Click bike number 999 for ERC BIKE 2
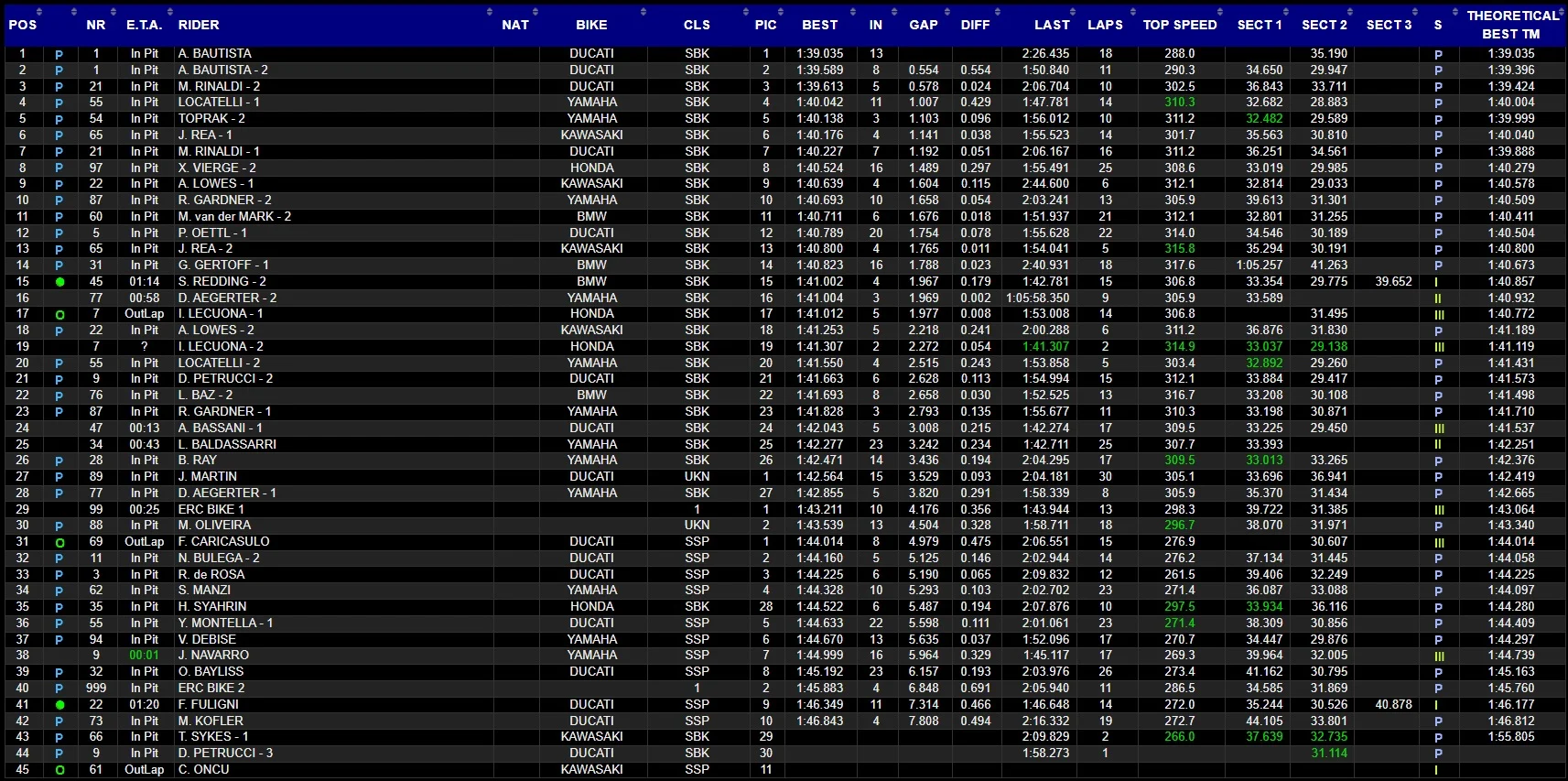 [96, 689]
